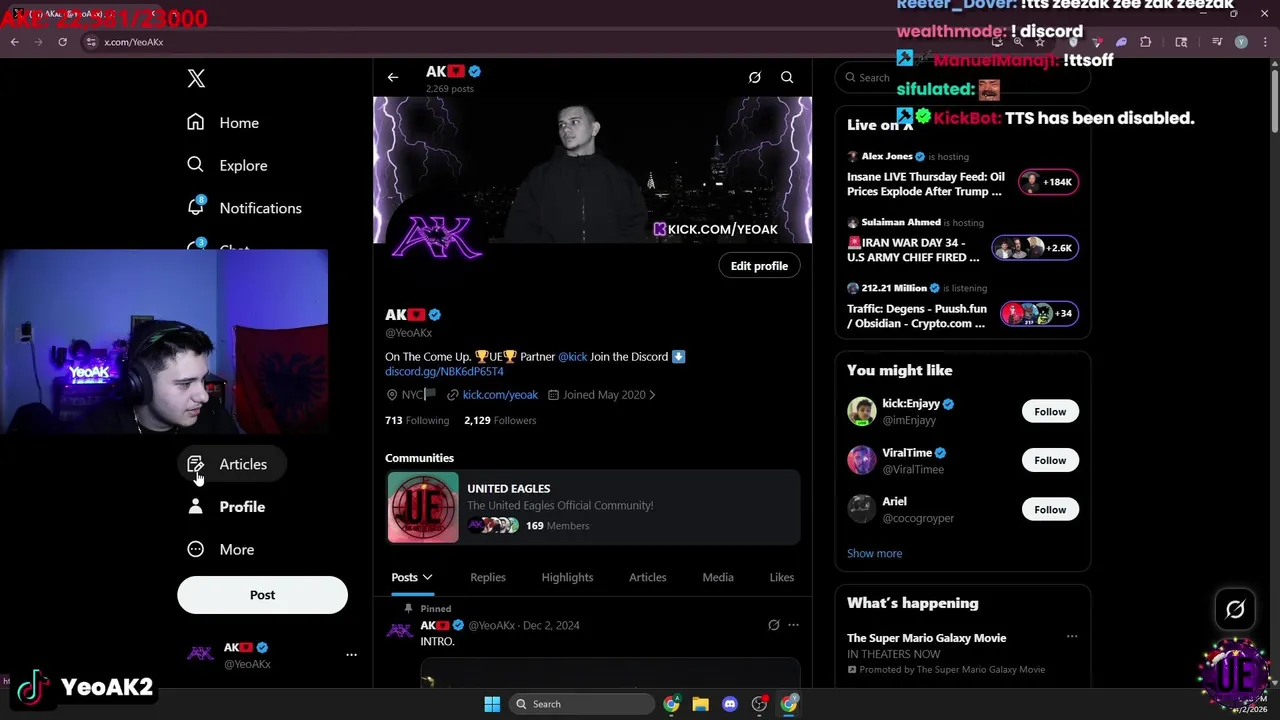Open Discord from taskbar

(x=730, y=704)
